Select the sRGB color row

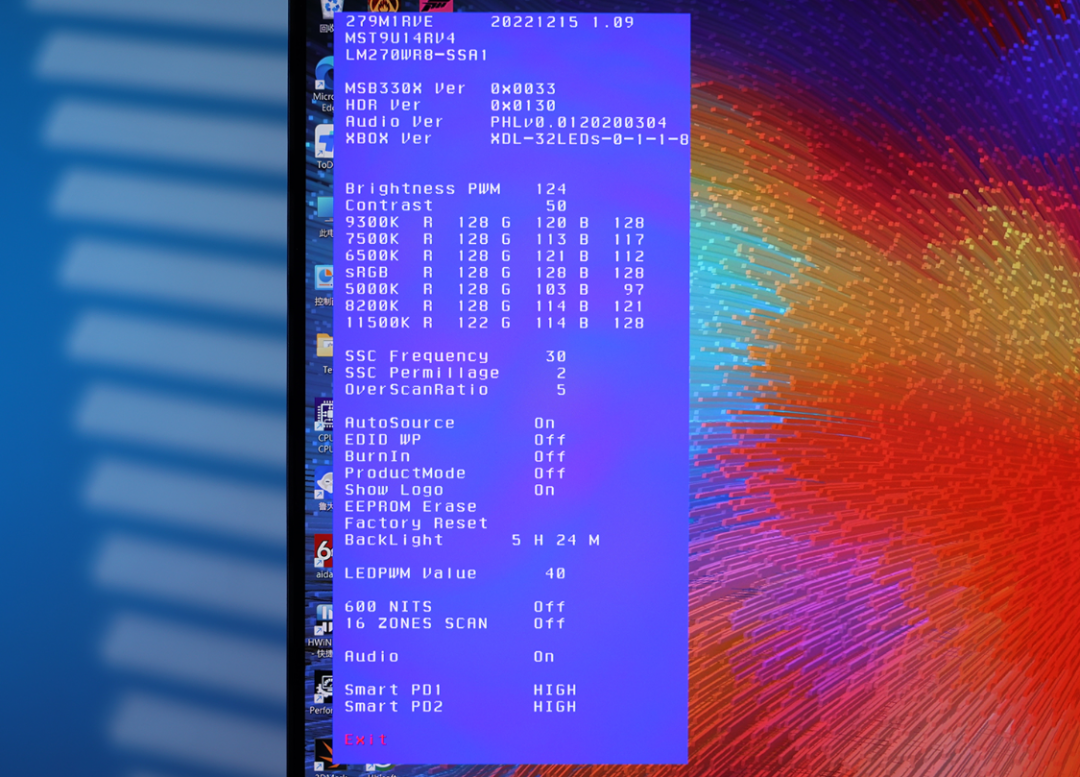coord(495,273)
